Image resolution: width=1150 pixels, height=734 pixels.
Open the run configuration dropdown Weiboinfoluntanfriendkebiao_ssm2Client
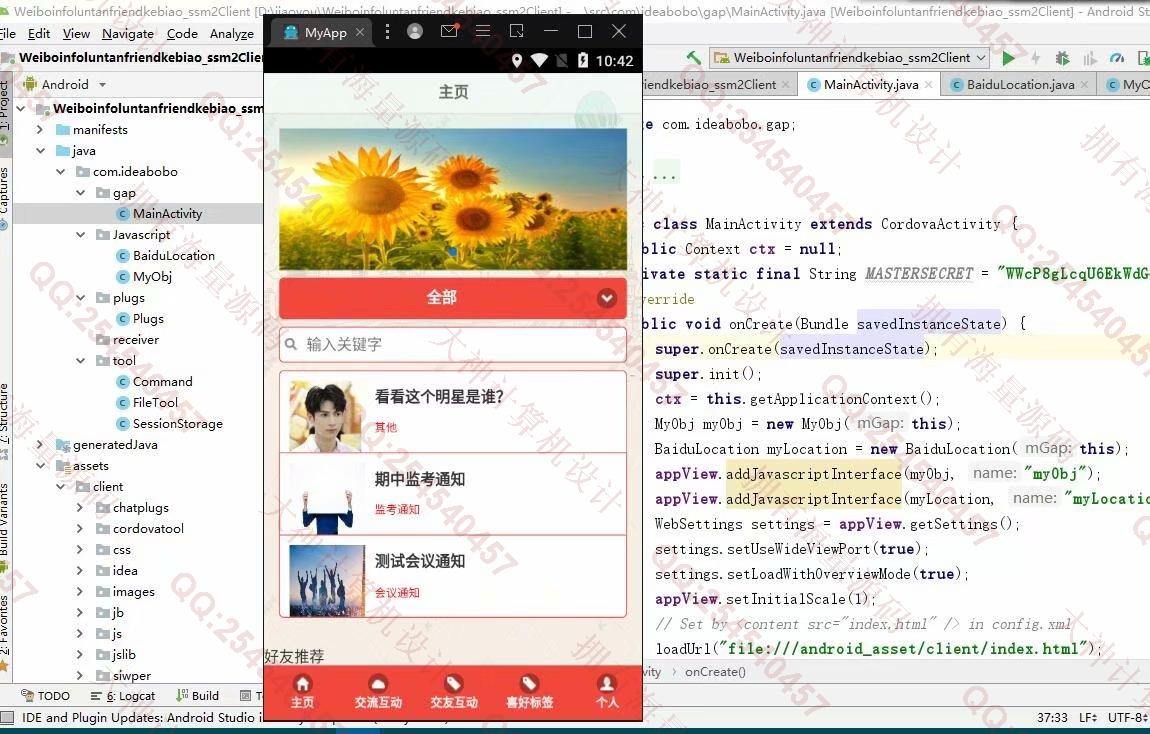851,57
